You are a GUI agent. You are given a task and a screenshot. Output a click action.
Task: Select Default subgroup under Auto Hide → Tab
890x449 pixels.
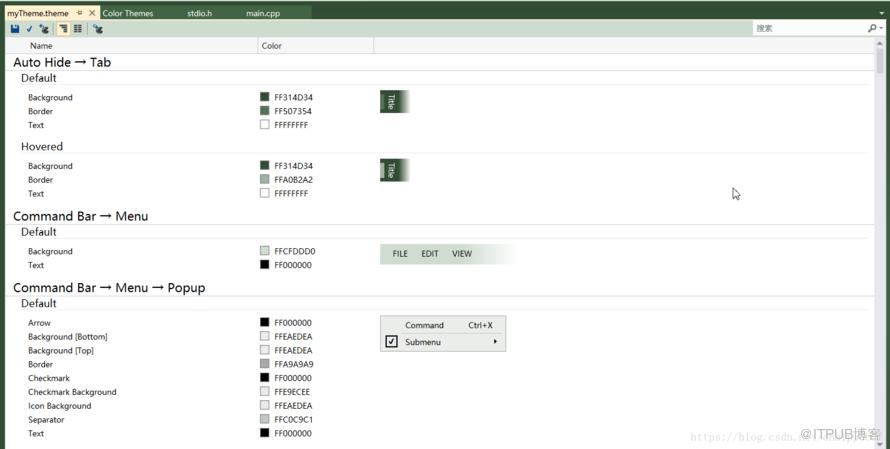tap(39, 78)
